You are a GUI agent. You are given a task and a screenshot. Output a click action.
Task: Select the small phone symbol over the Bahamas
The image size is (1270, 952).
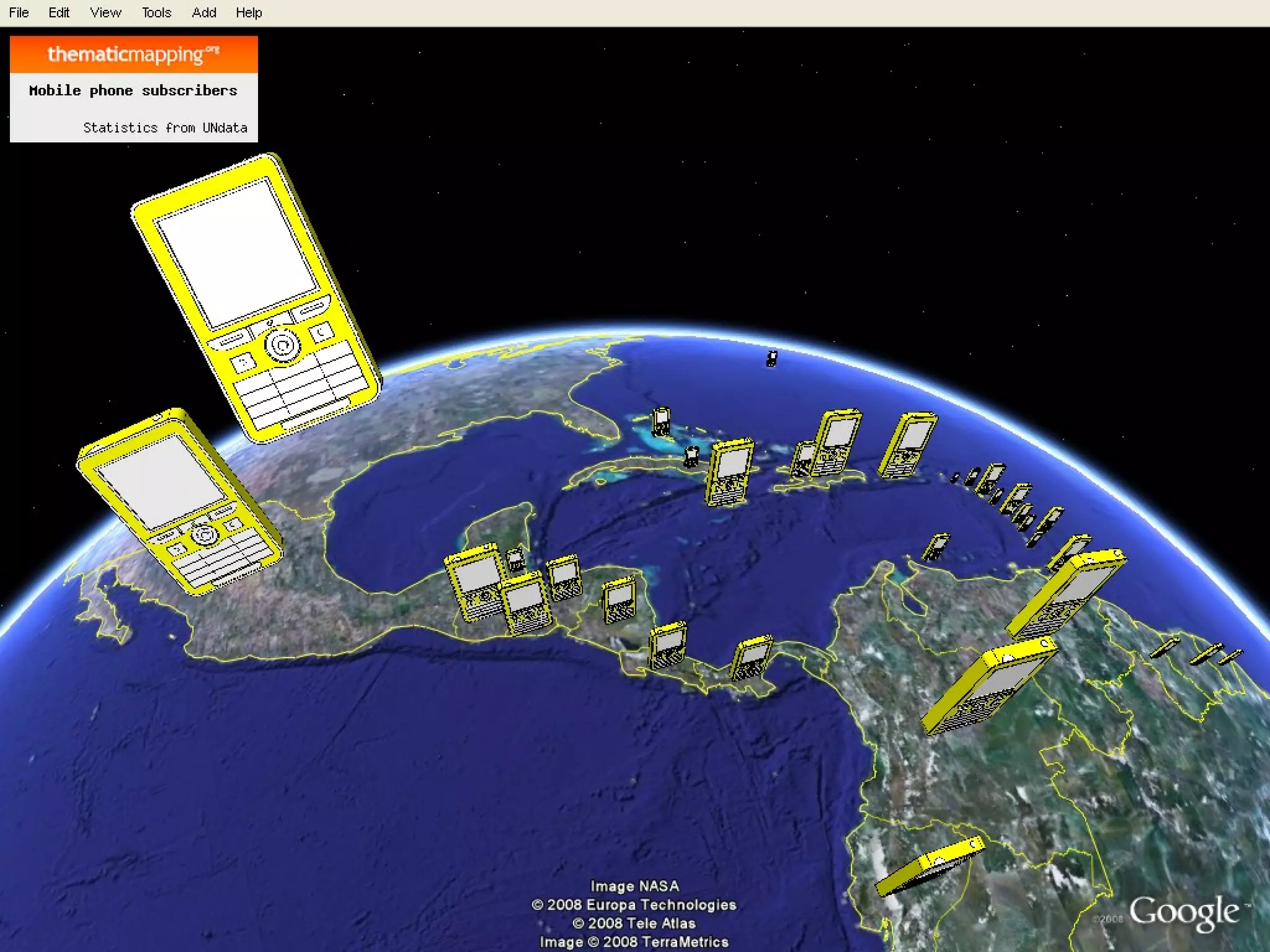pos(661,421)
